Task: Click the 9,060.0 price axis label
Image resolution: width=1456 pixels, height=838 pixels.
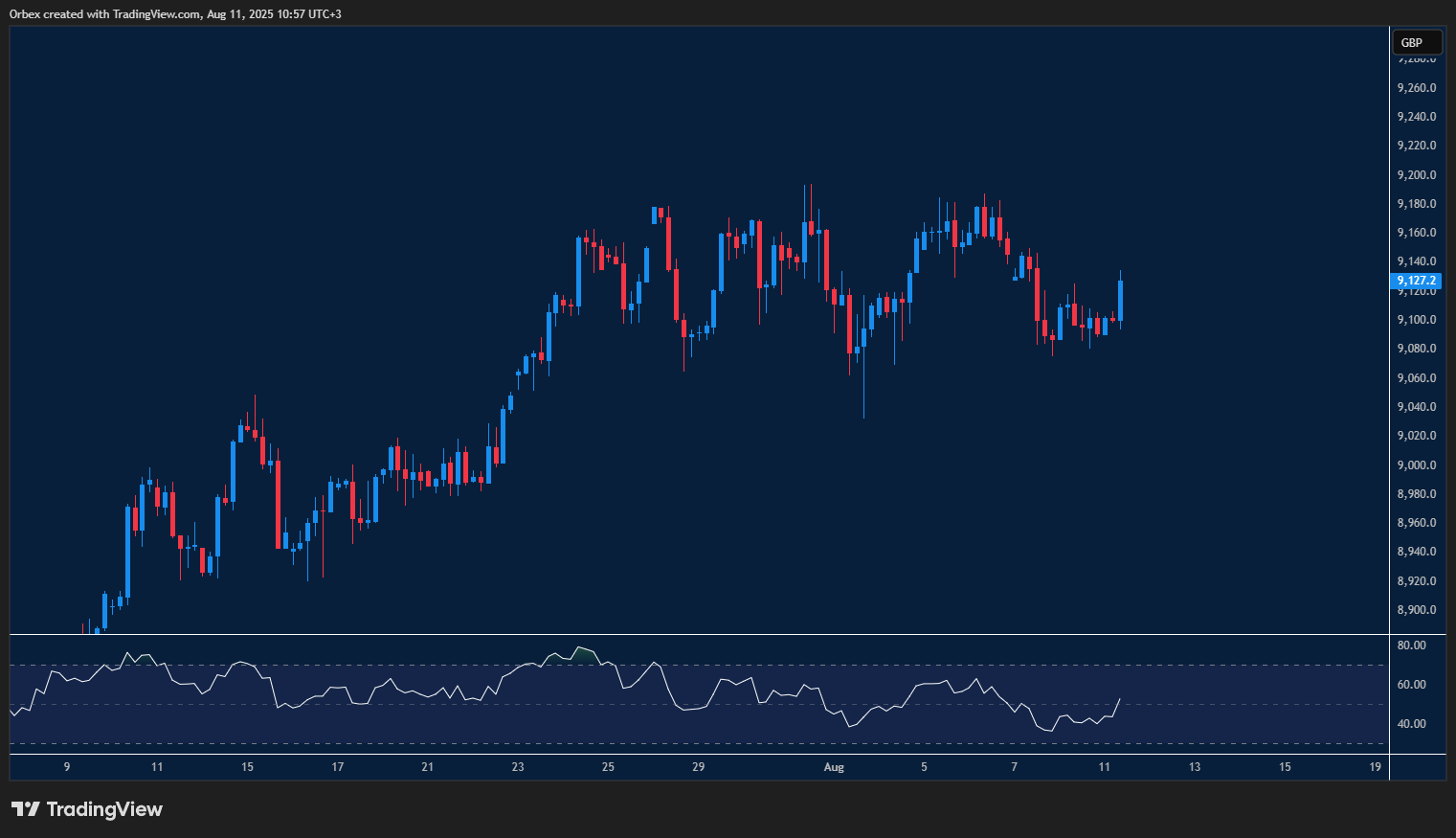Action: coord(1417,378)
